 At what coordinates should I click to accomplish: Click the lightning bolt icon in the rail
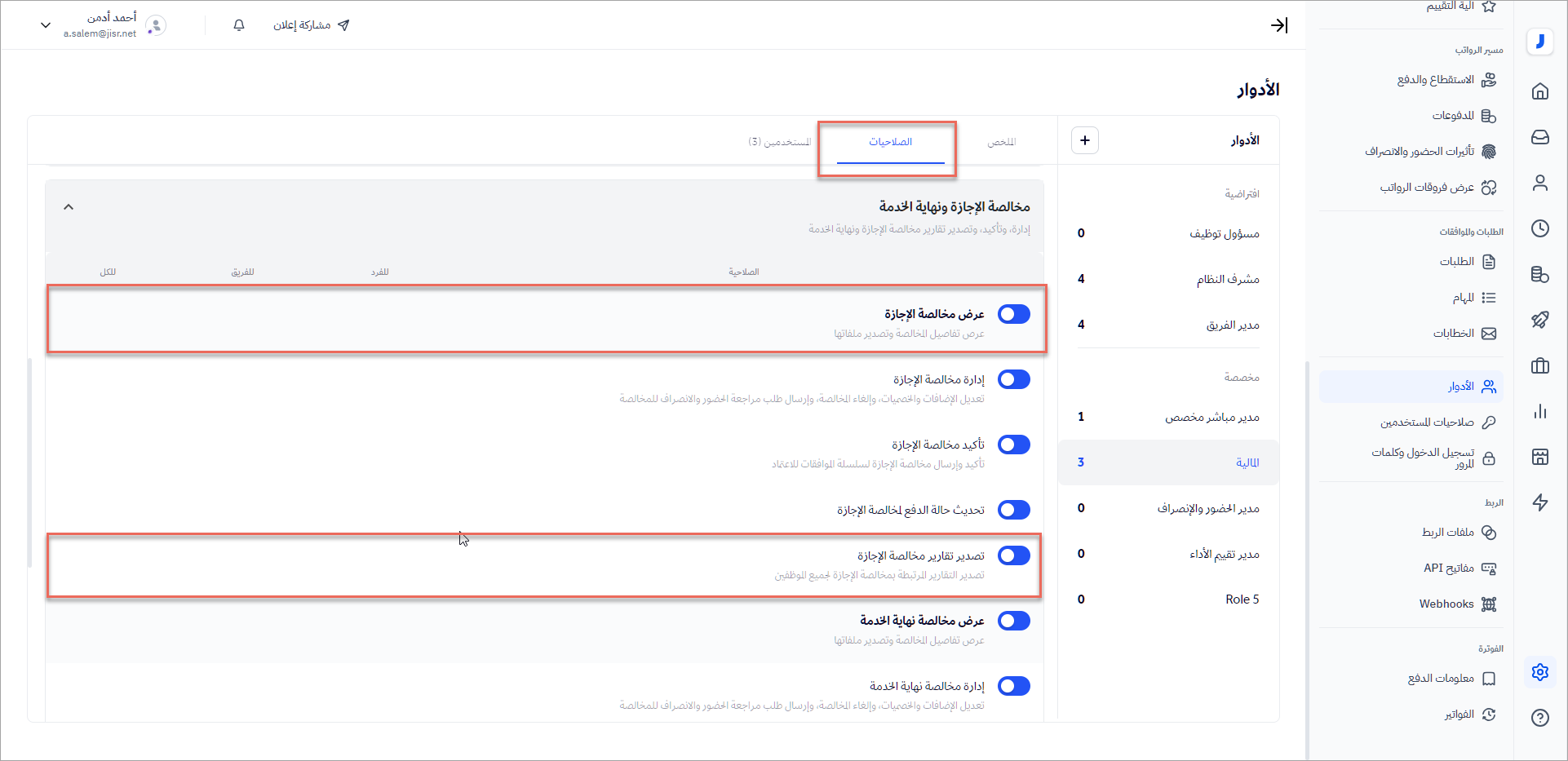coord(1539,502)
